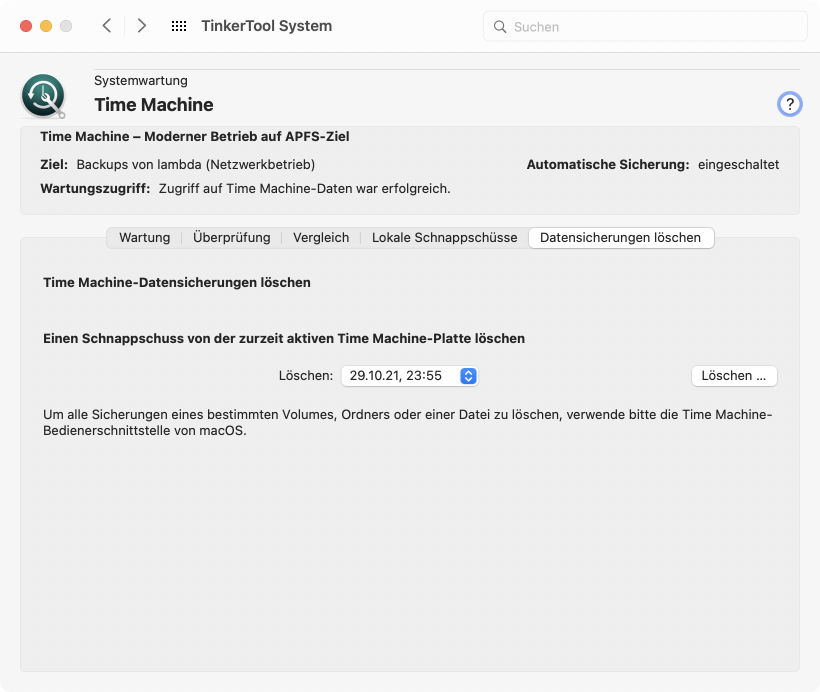Open help with the question mark button
The height and width of the screenshot is (692, 820).
coord(789,104)
